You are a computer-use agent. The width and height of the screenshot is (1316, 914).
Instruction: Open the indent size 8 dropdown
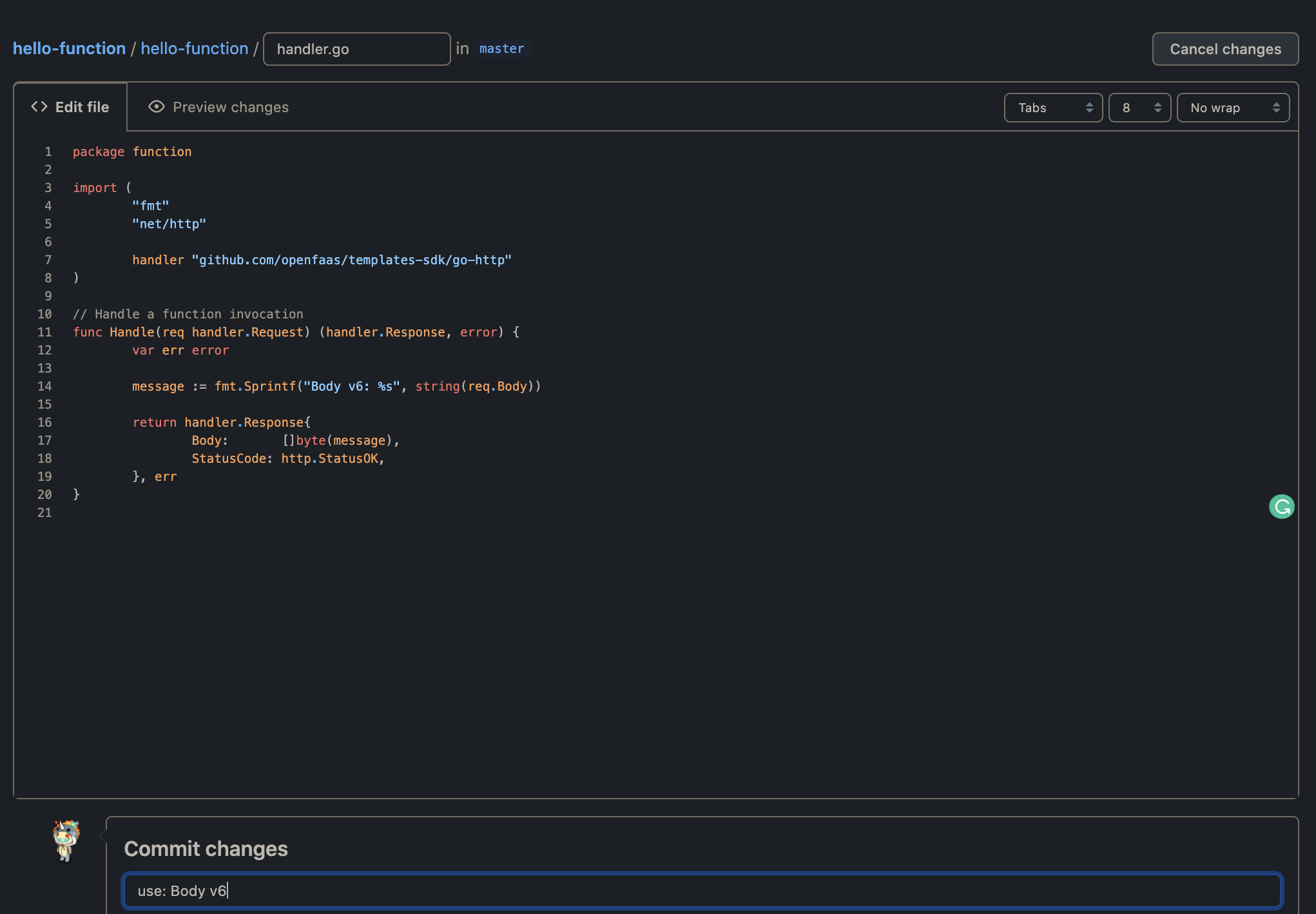[1139, 108]
